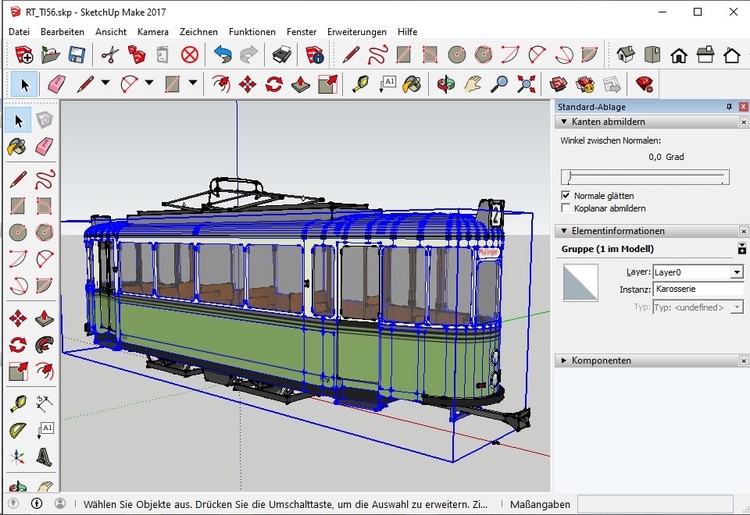Viewport: 750px width, 515px height.
Task: Open Extension Warehouse ruby icon
Action: (x=644, y=84)
